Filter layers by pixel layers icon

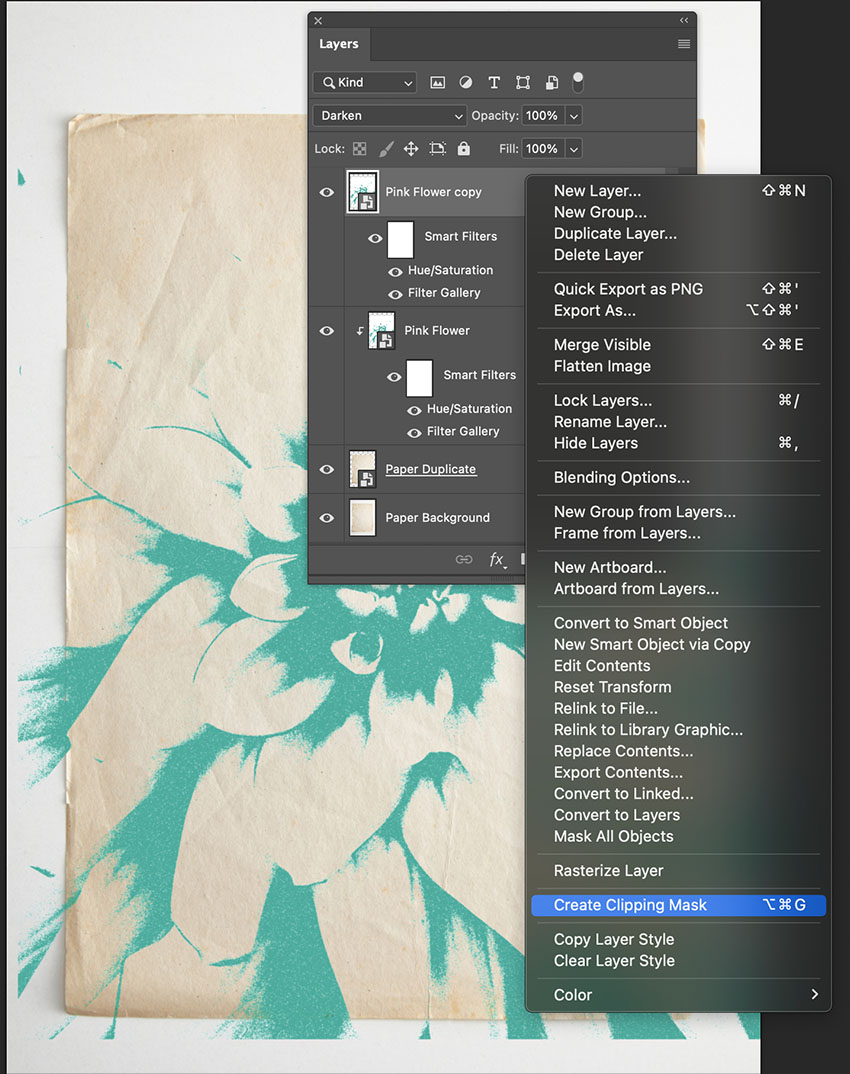437,82
